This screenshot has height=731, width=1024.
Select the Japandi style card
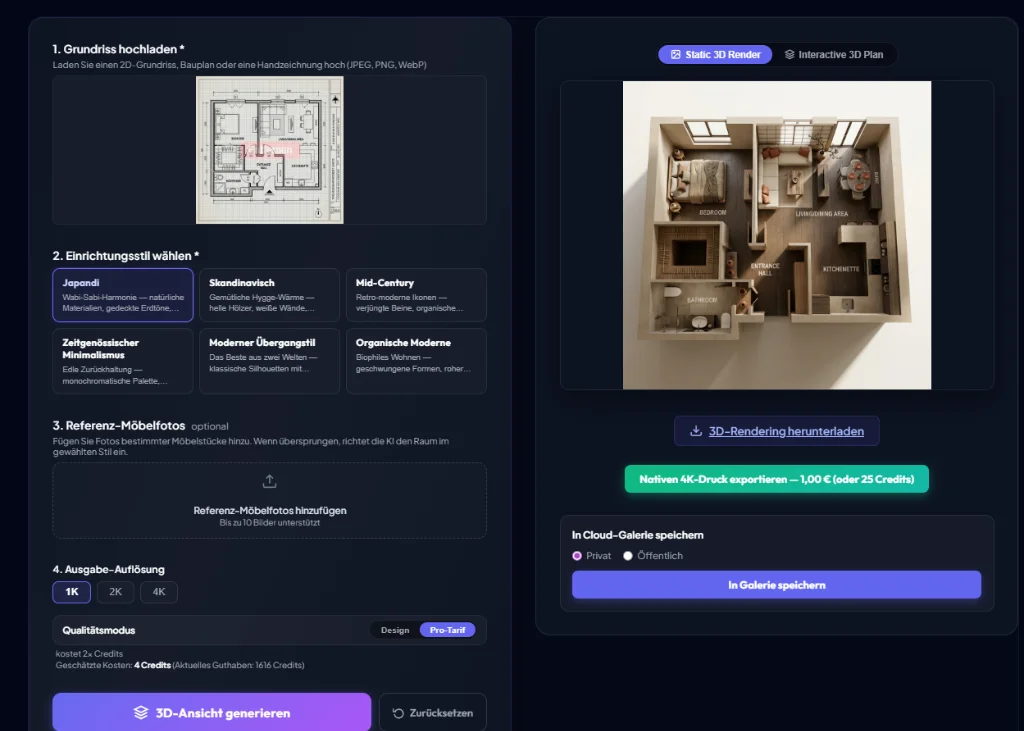(123, 295)
